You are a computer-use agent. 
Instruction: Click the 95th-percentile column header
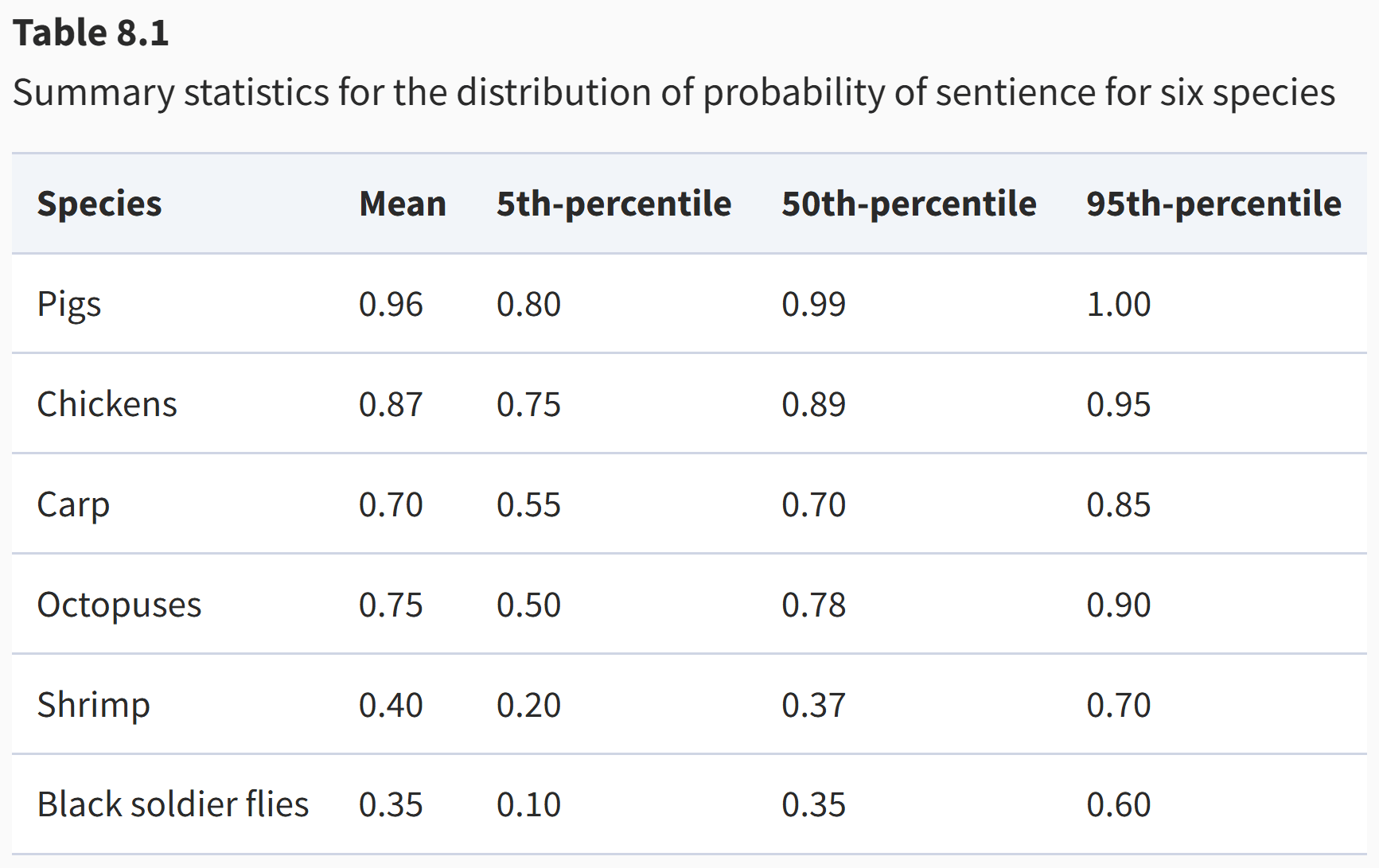coord(1213,204)
